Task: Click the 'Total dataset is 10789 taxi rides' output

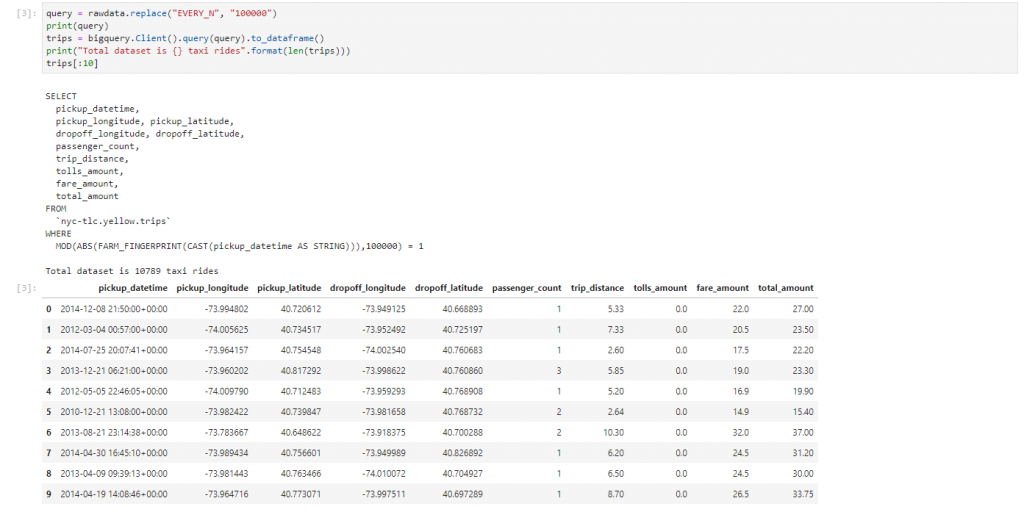Action: pos(132,271)
